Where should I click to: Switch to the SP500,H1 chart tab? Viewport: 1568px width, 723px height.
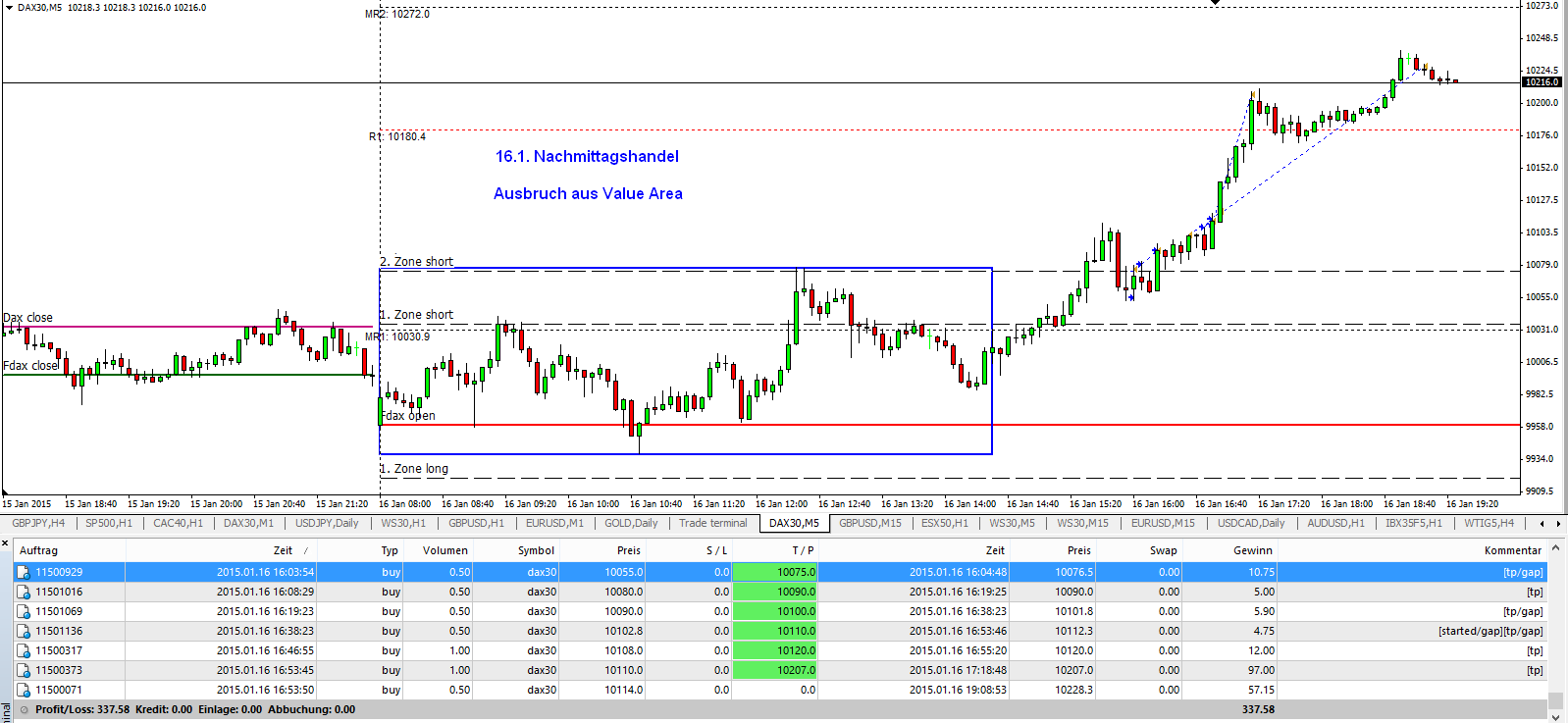109,523
